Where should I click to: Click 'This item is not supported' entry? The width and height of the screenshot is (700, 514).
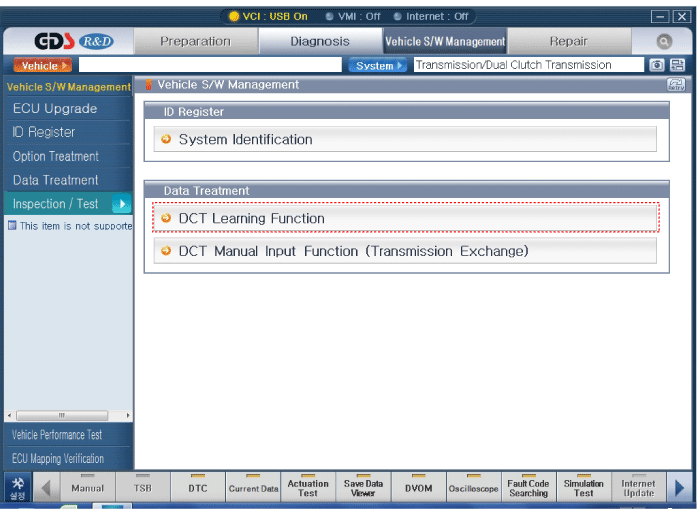[71, 226]
